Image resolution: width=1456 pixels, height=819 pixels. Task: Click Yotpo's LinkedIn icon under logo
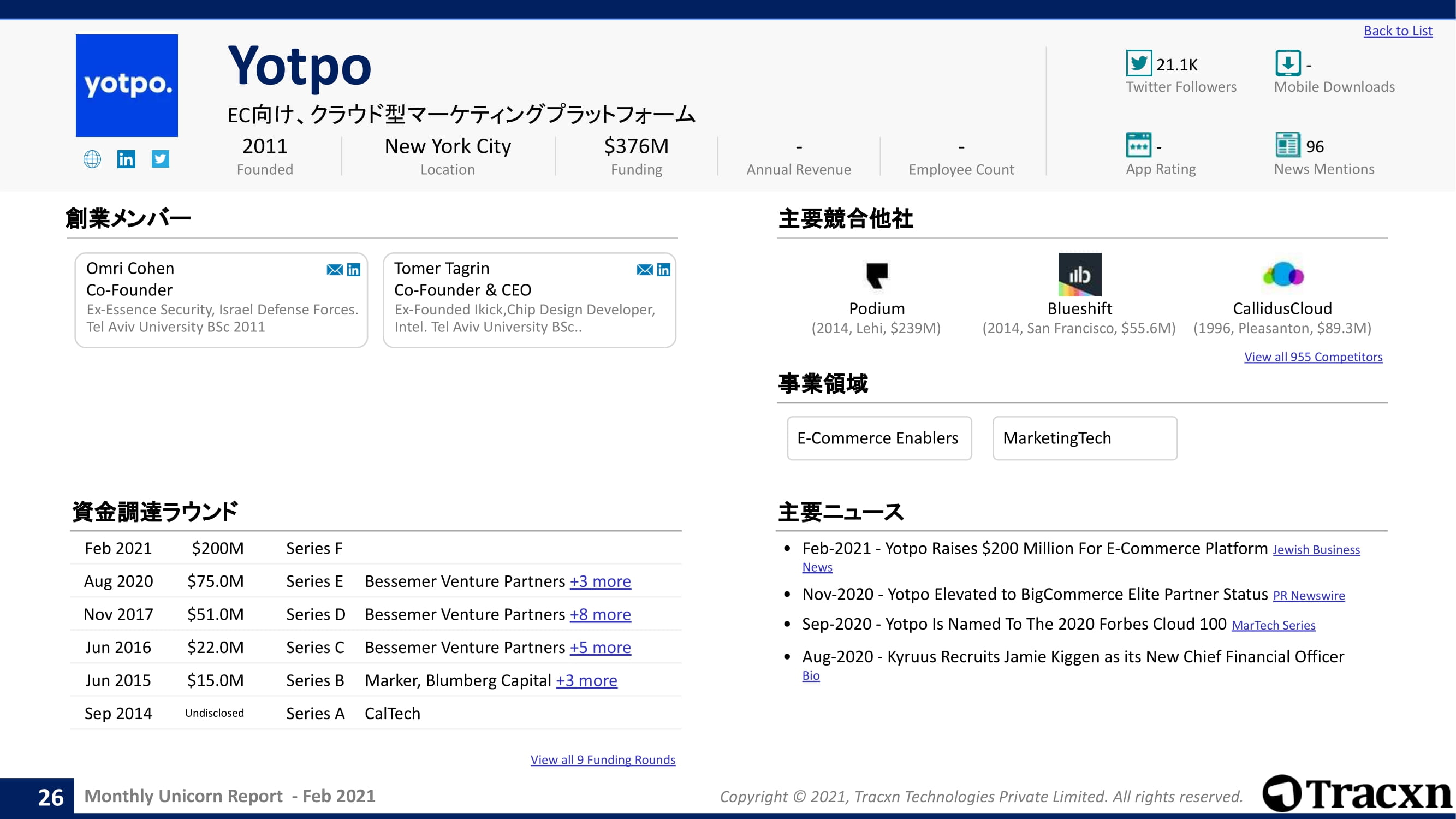click(x=126, y=159)
